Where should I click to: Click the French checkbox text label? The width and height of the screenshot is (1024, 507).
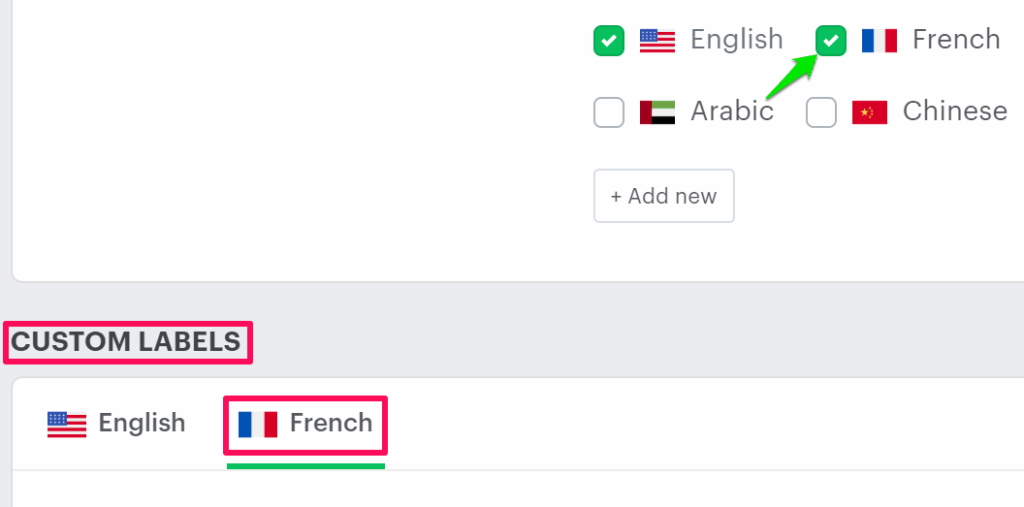pyautogui.click(x=956, y=40)
